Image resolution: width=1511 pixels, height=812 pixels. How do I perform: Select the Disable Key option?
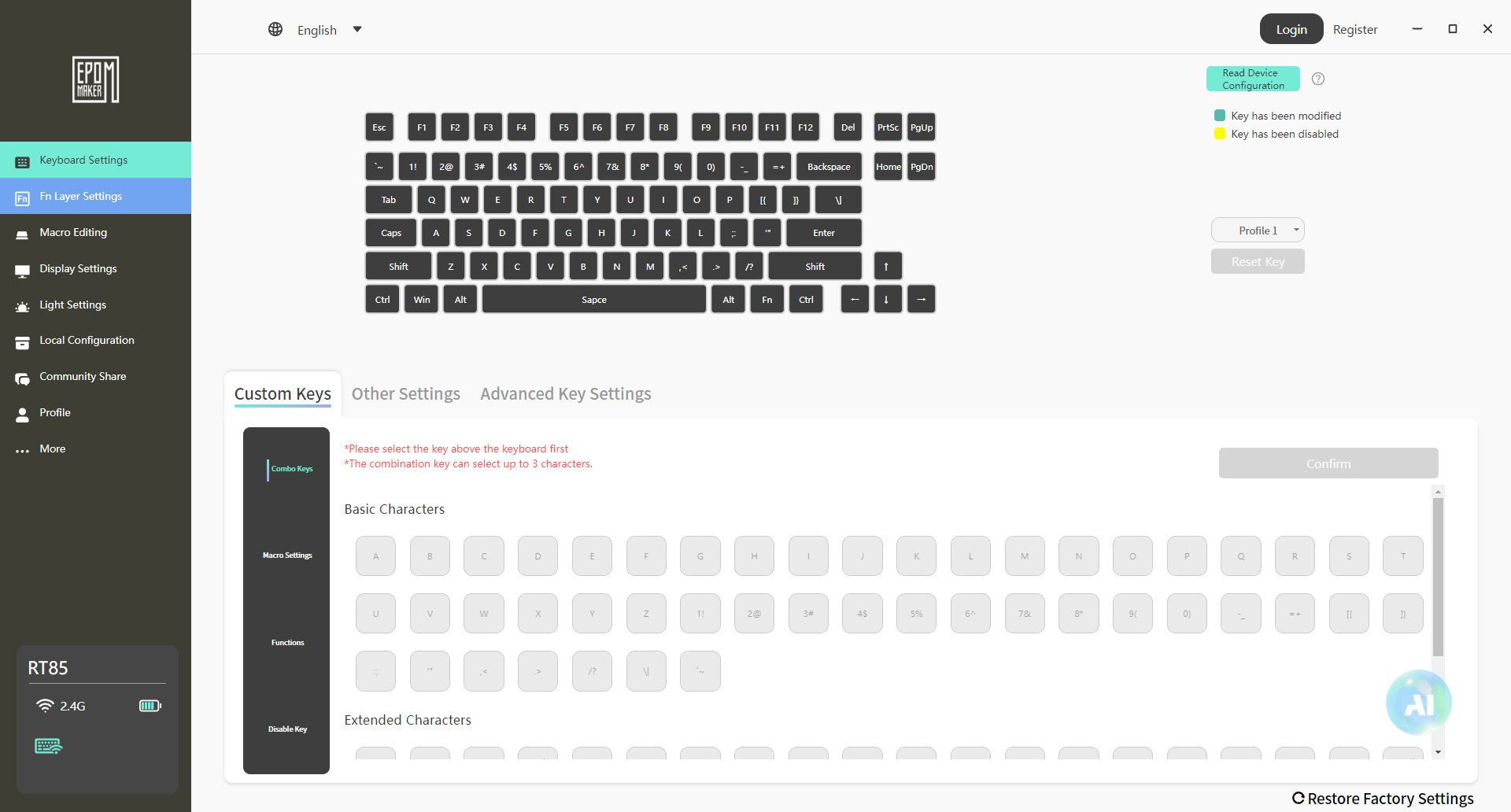[287, 729]
